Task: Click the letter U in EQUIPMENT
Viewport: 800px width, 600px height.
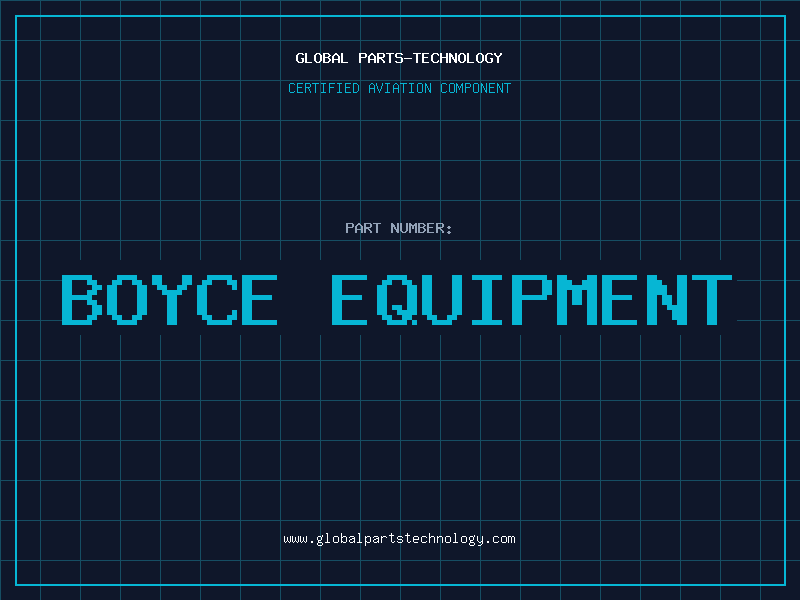Action: [x=442, y=299]
